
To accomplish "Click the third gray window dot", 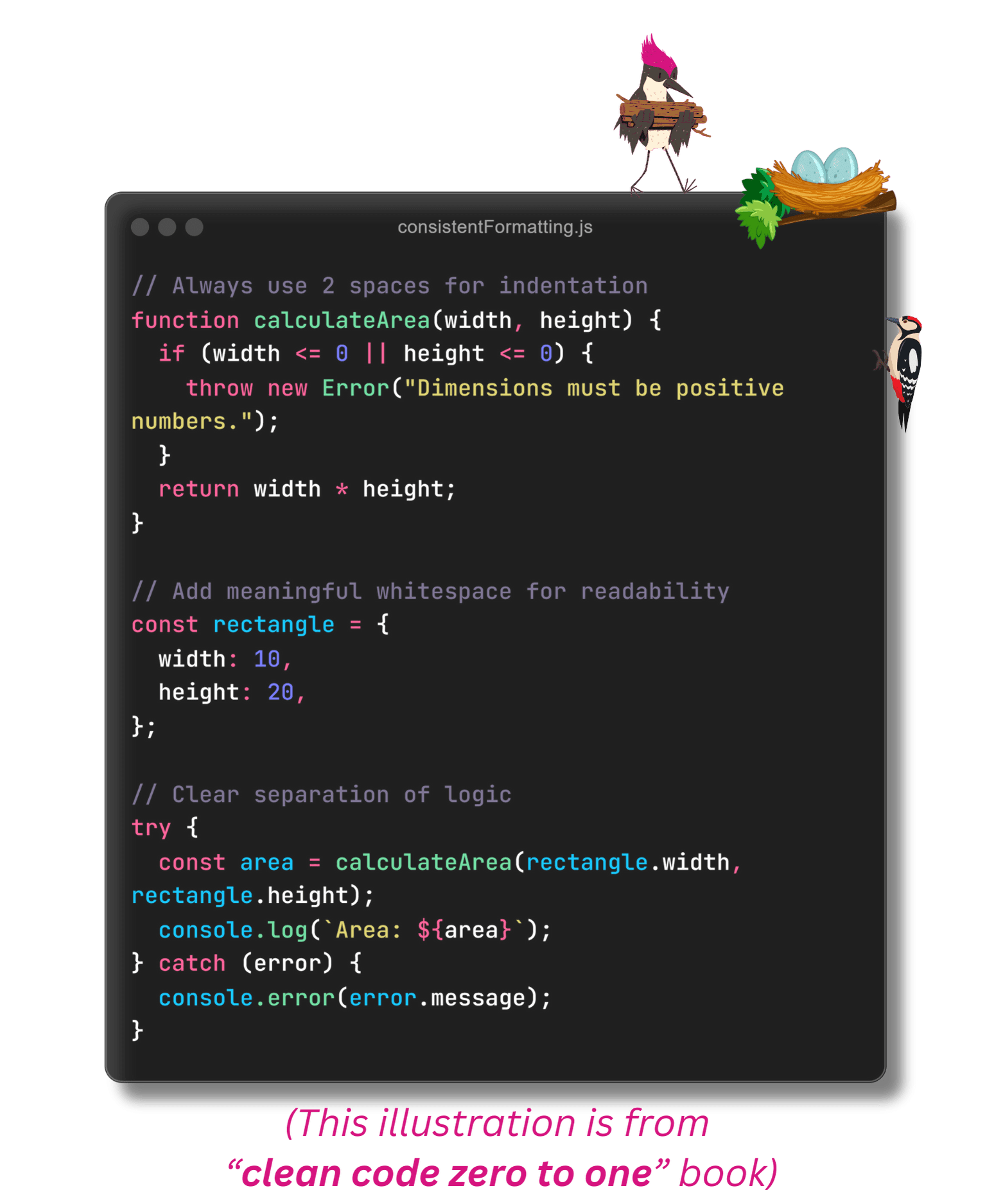I will (194, 227).
